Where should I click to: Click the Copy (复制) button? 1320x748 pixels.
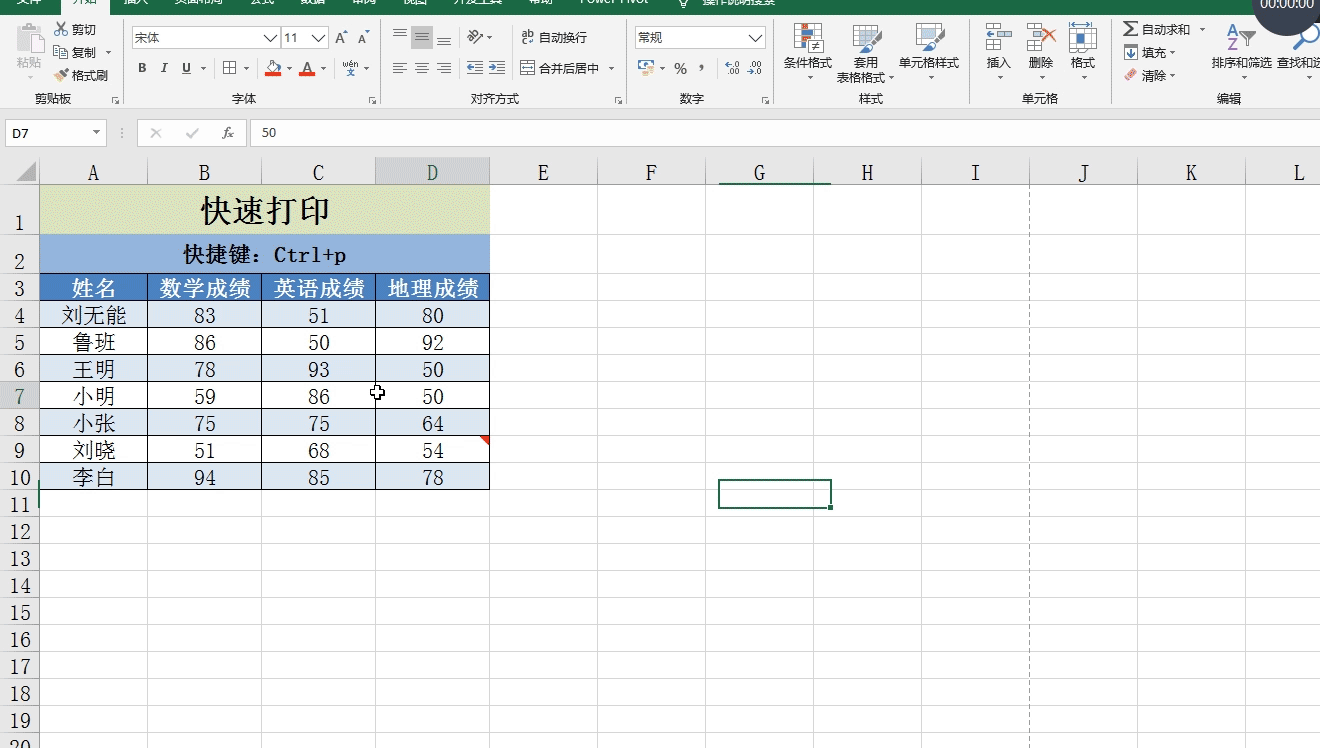tap(76, 52)
